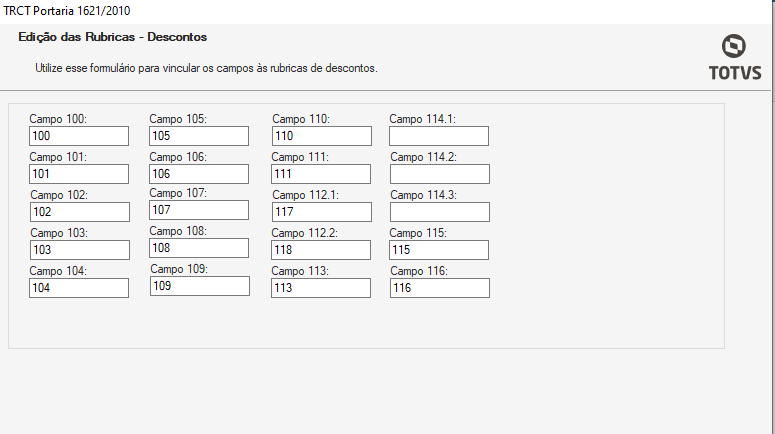This screenshot has width=775, height=434.
Task: Click the Campo 113 input box
Action: click(321, 288)
